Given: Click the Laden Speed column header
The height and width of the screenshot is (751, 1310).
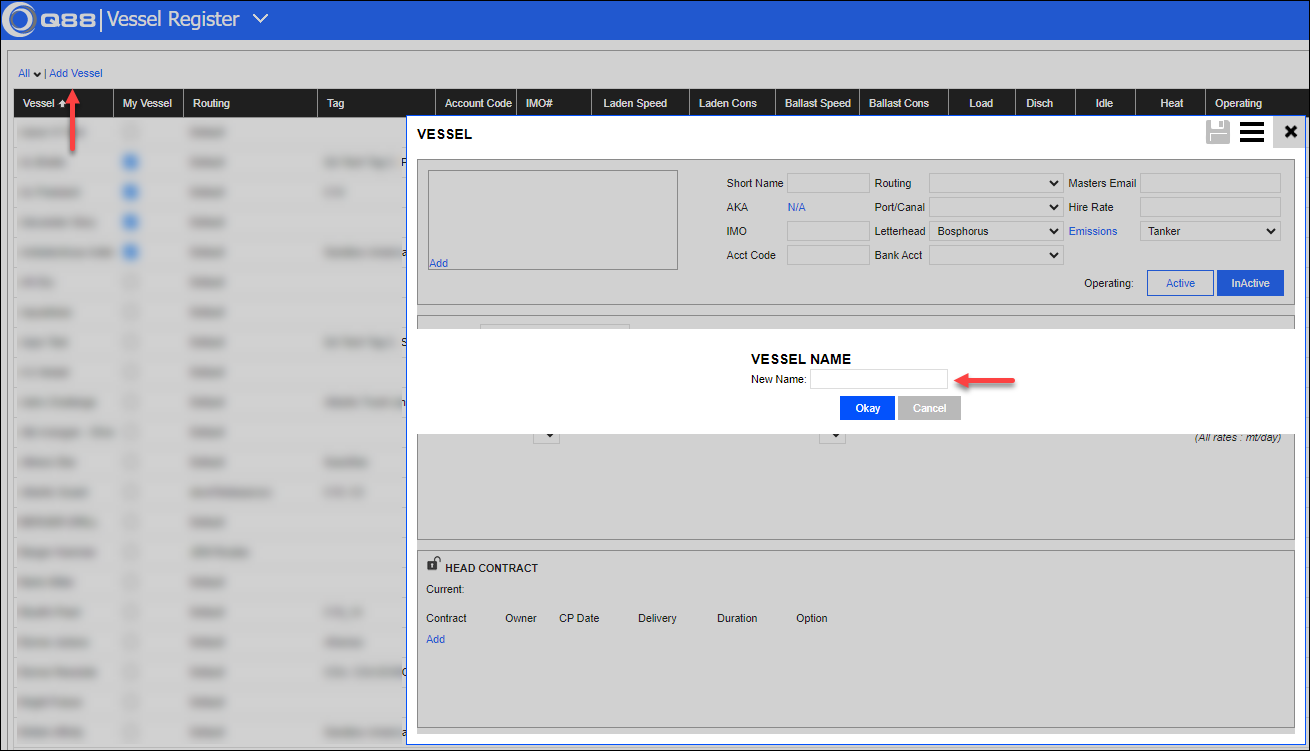Looking at the screenshot, I should coord(635,103).
